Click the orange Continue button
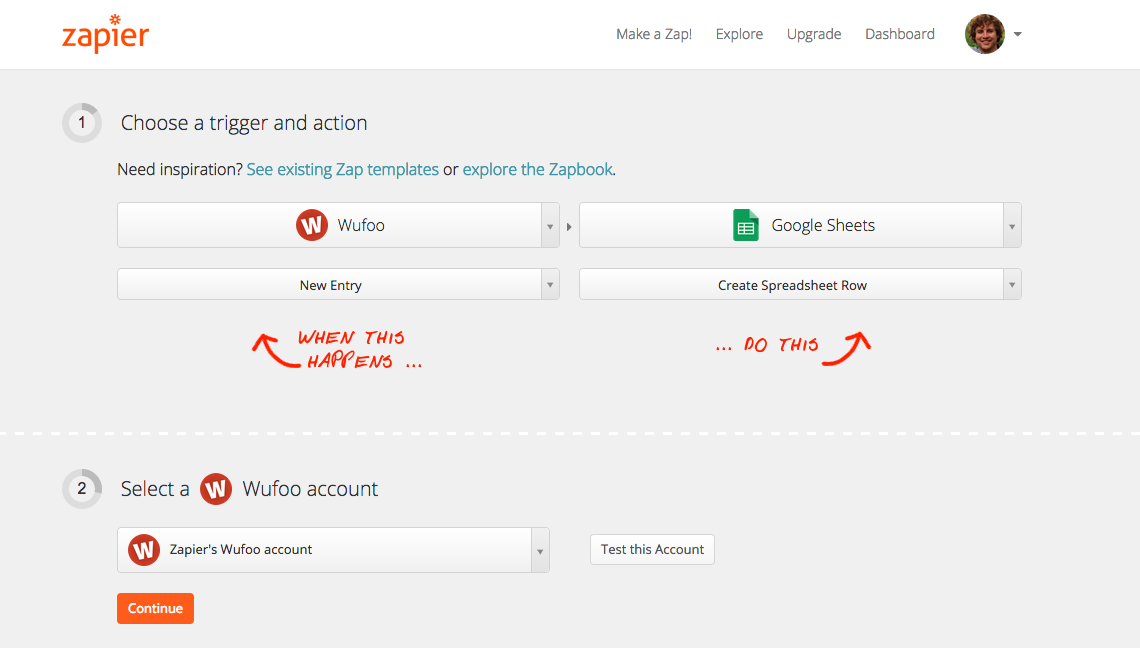1140x648 pixels. [x=156, y=608]
